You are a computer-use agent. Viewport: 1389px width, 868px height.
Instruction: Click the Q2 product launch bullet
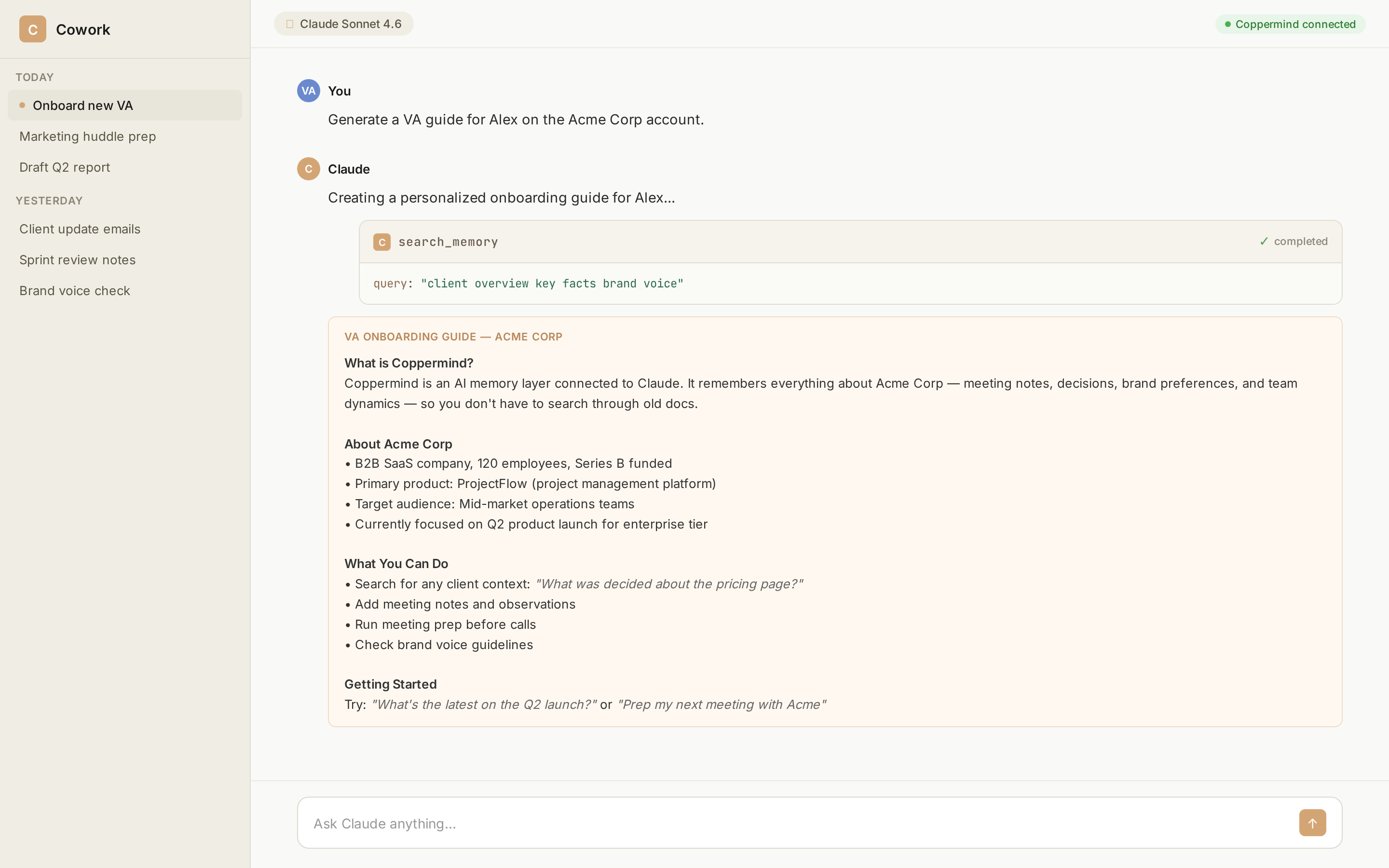[526, 524]
